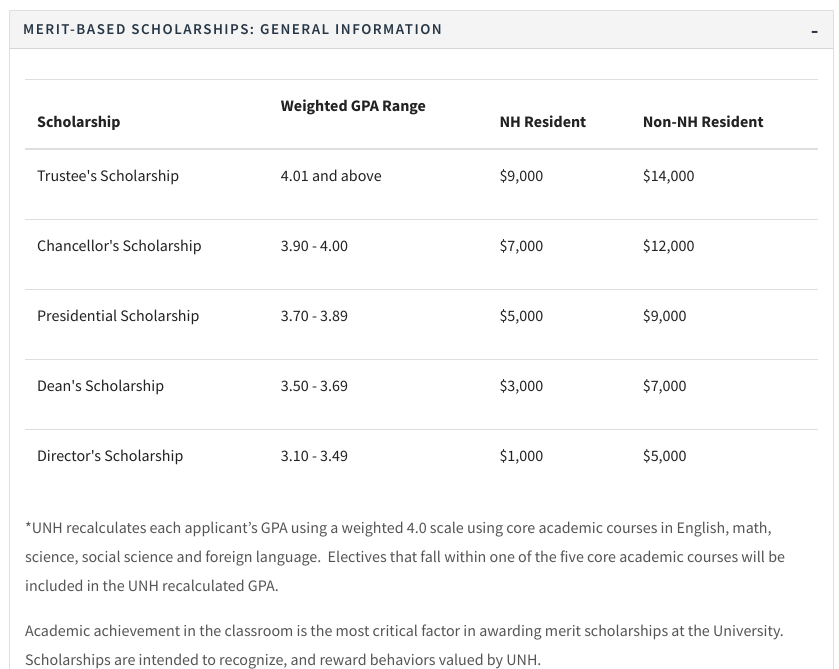Click the 4.01 and above GPA cell
Image resolution: width=839 pixels, height=669 pixels.
[331, 176]
